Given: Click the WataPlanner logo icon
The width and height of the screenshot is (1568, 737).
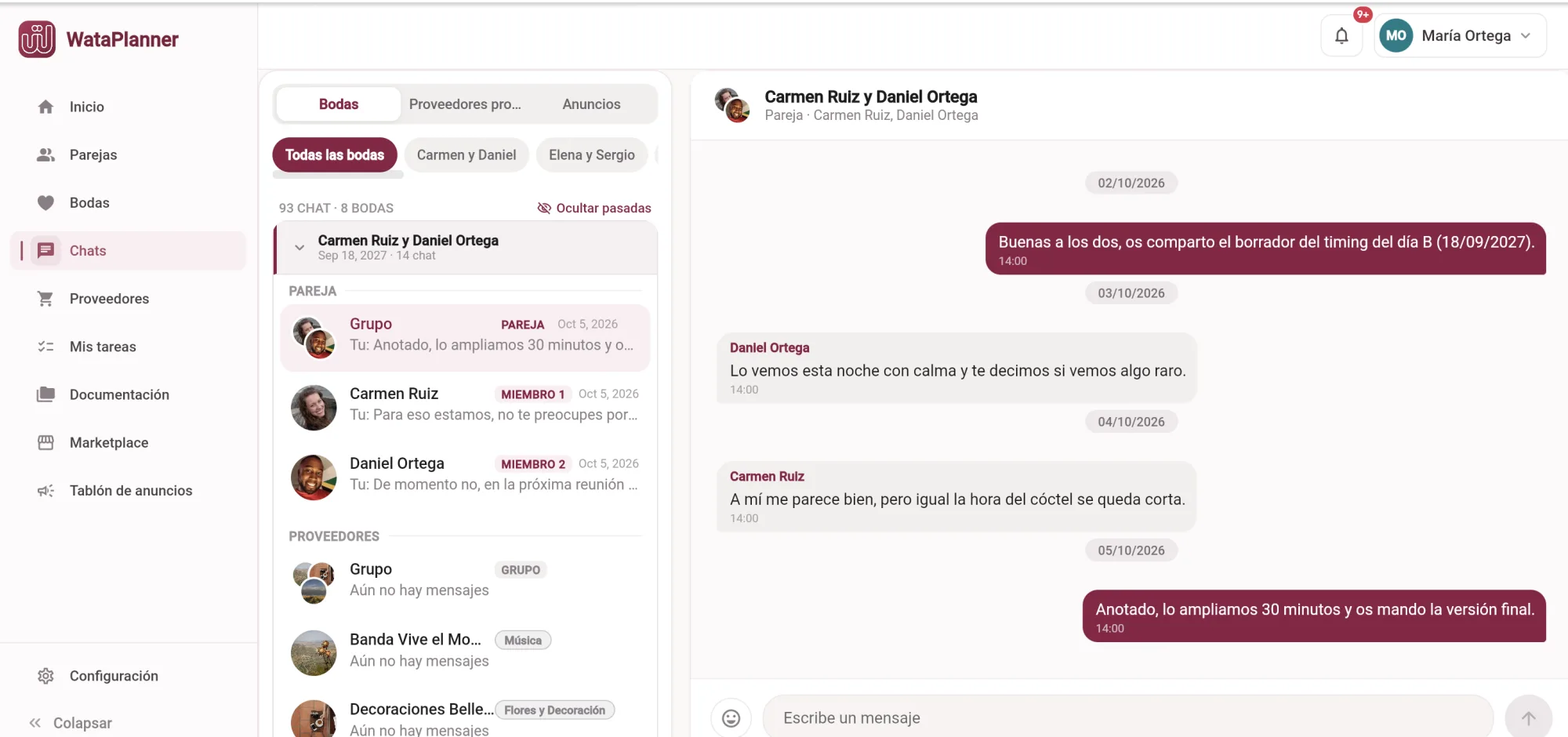Looking at the screenshot, I should (37, 39).
